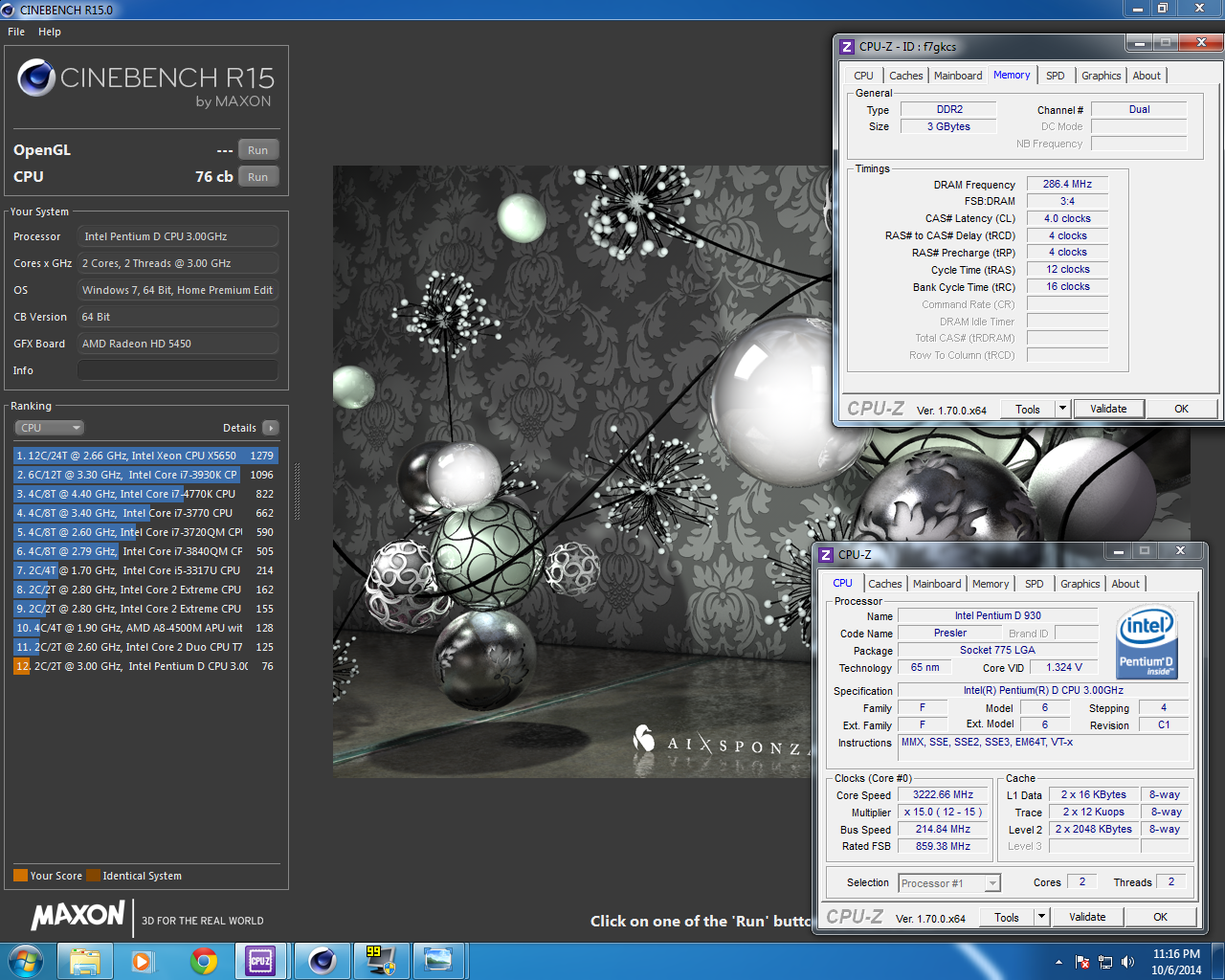Viewport: 1225px width, 980px height.
Task: Open Processor #1 selection dropdown
Action: pos(949,883)
